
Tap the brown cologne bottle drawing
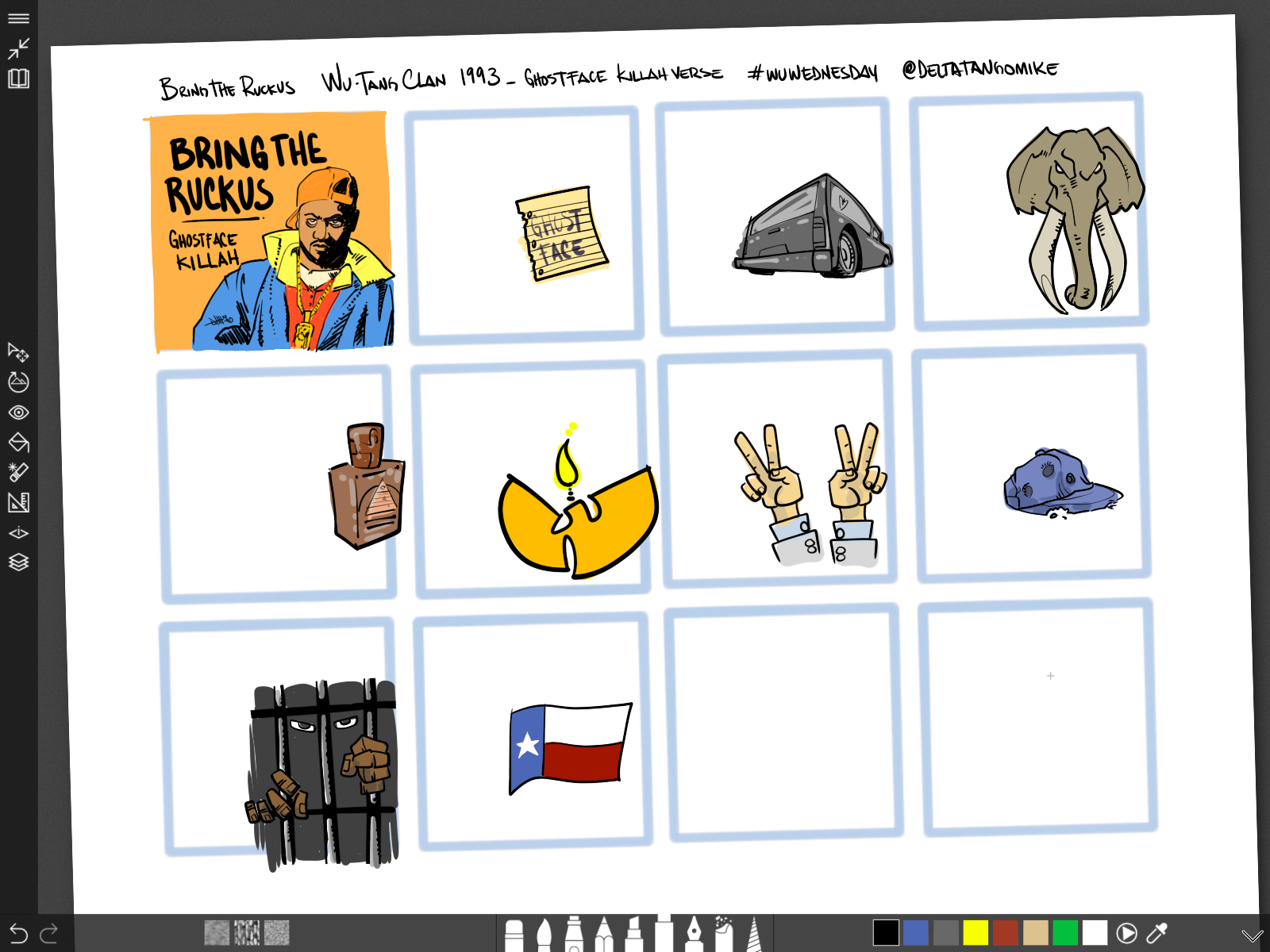(367, 486)
